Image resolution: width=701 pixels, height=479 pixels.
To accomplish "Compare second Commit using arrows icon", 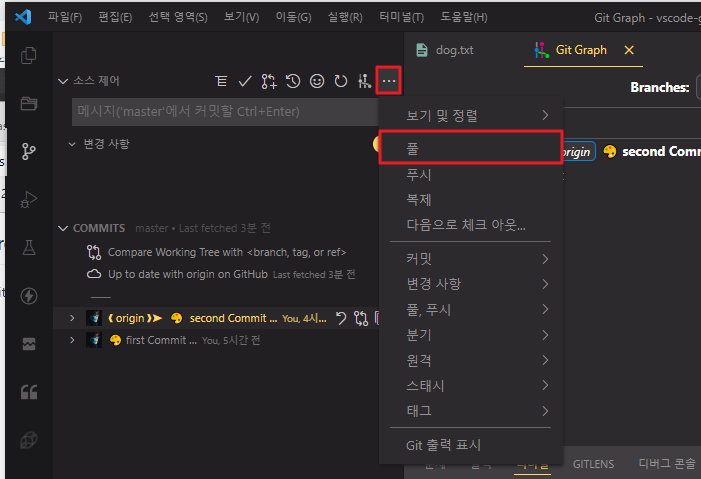I will coord(361,318).
